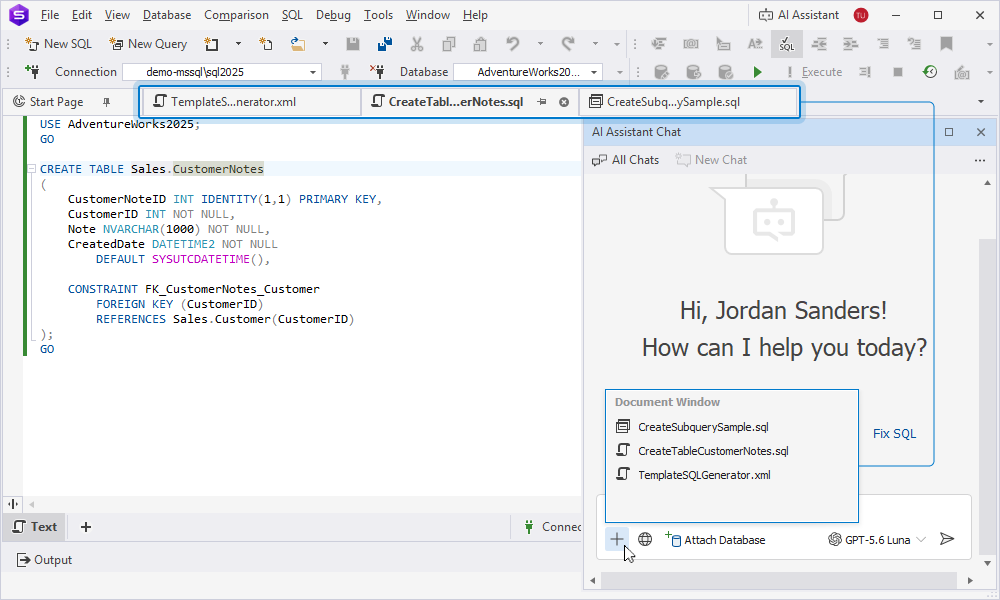Viewport: 1000px width, 600px height.
Task: Open the Database dropdown AdventureWorks20...
Action: pyautogui.click(x=528, y=72)
